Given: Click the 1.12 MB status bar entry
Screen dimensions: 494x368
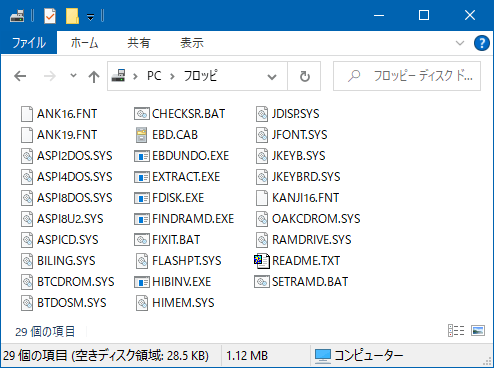Looking at the screenshot, I should point(247,356).
